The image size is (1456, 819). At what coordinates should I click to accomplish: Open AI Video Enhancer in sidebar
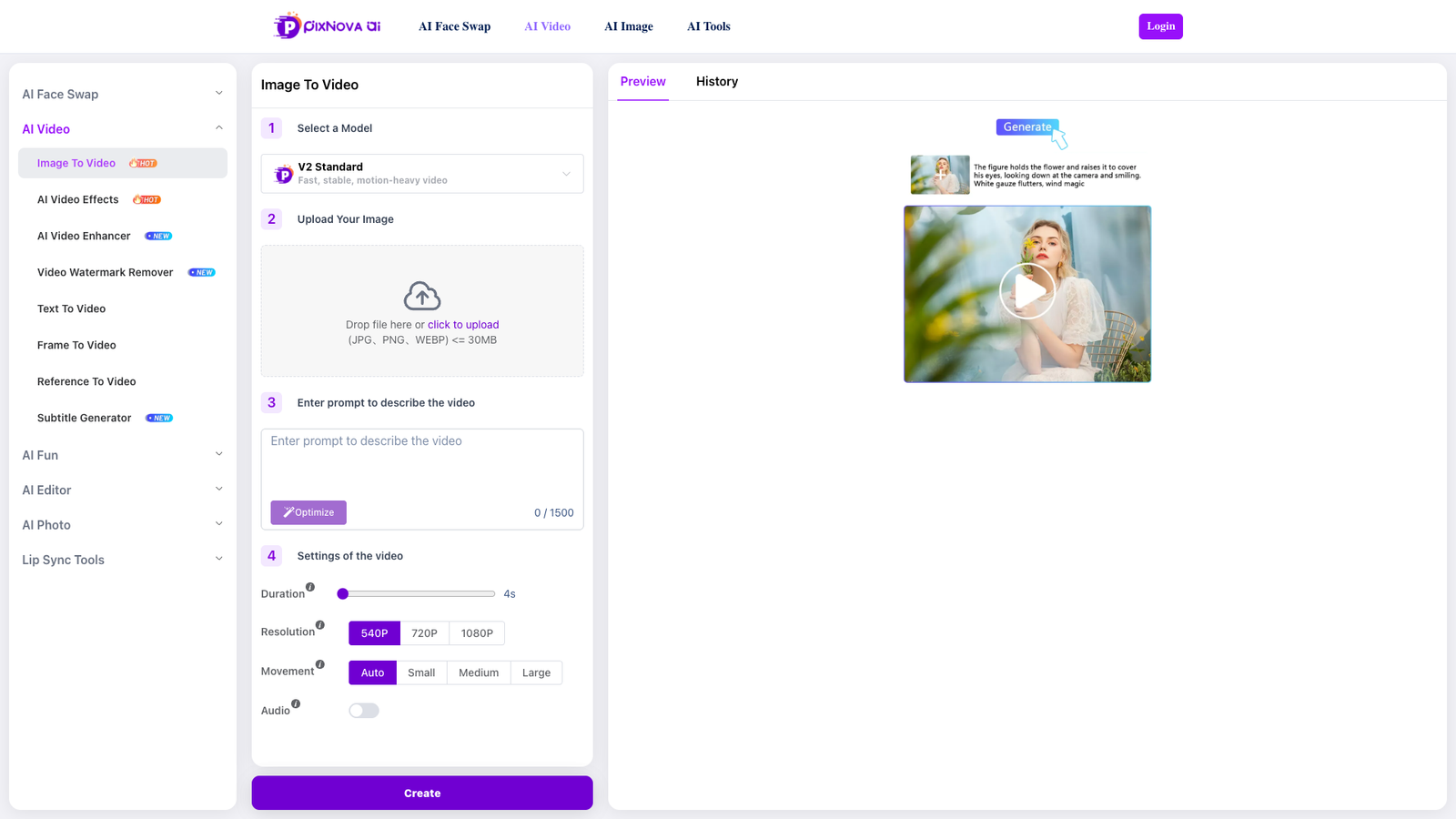coord(123,236)
